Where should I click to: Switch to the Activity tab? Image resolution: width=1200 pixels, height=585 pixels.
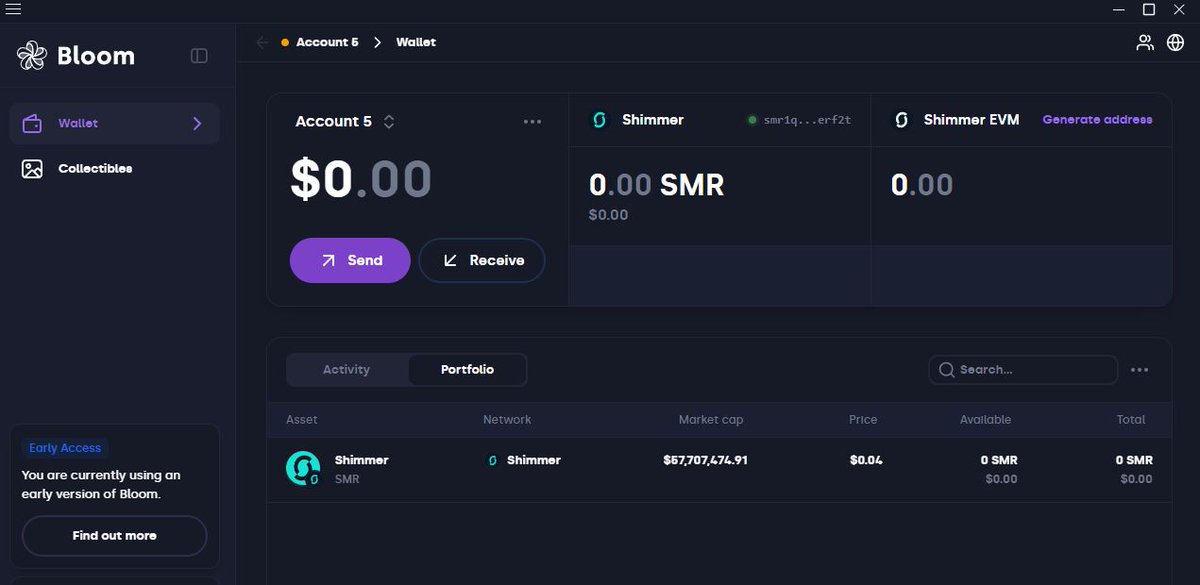347,370
